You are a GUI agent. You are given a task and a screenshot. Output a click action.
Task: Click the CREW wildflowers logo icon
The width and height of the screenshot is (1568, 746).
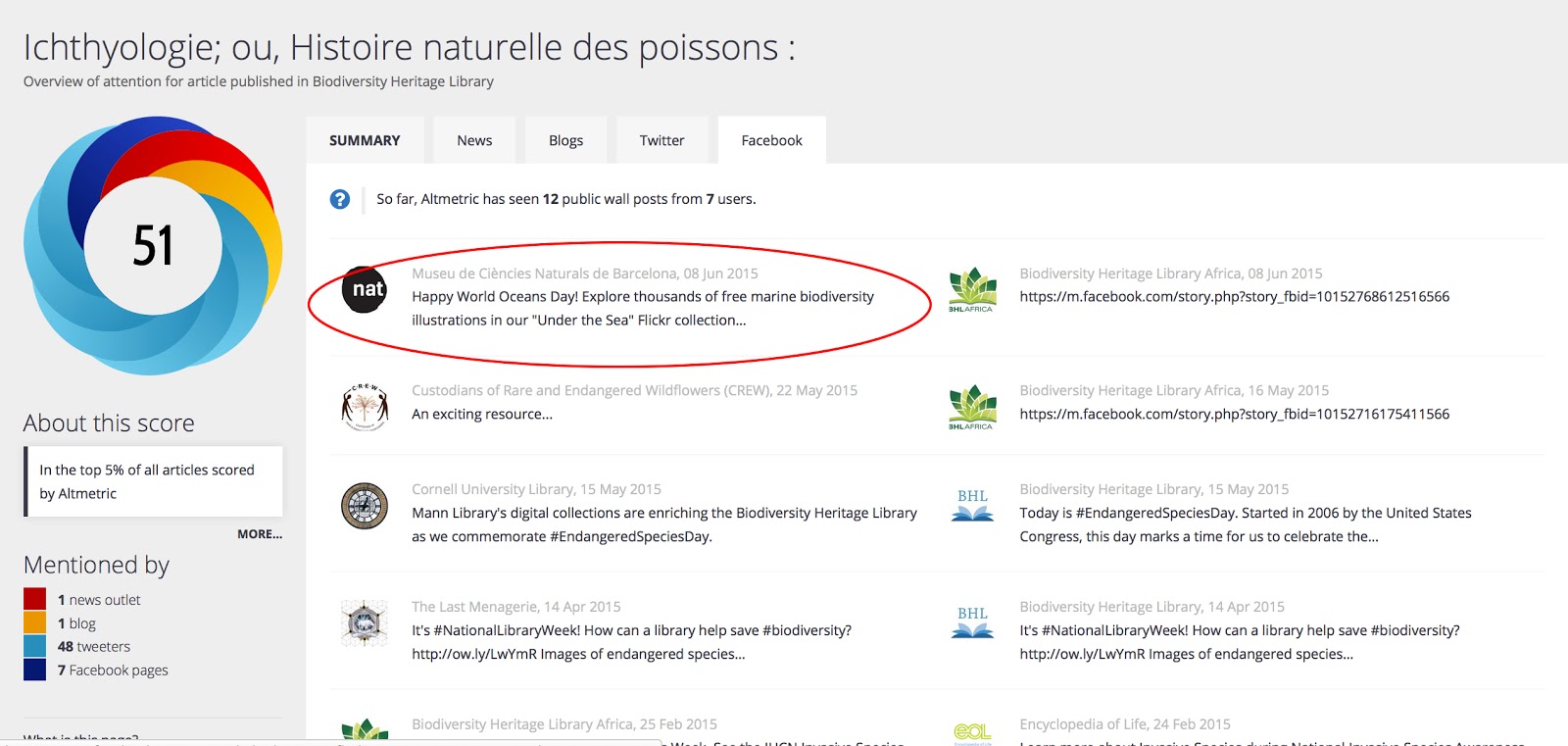click(x=365, y=406)
